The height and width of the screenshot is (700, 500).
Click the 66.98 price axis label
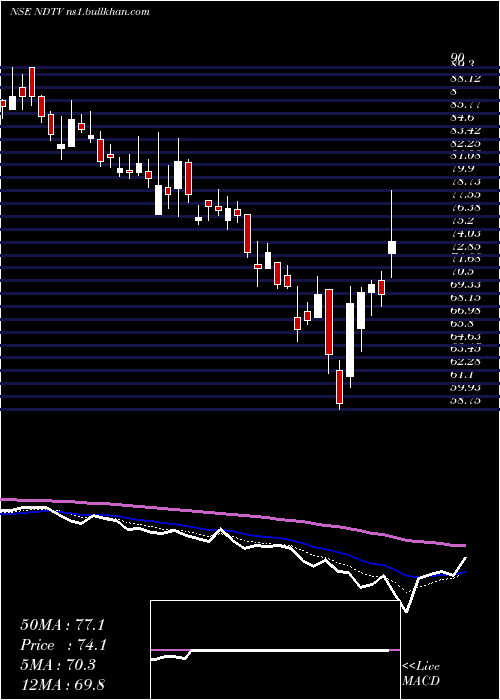[x=465, y=310]
